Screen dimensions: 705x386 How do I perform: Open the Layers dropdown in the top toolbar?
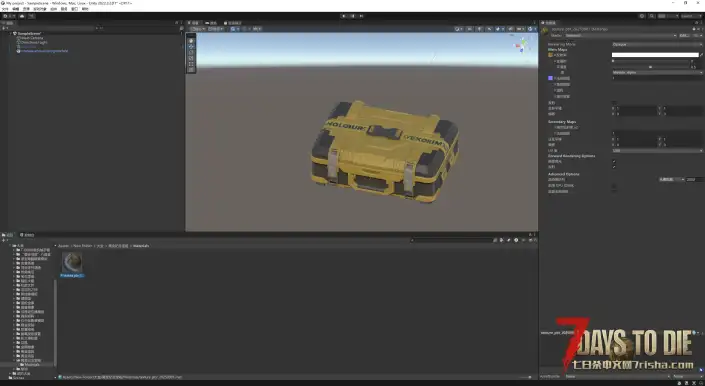[x=668, y=16]
